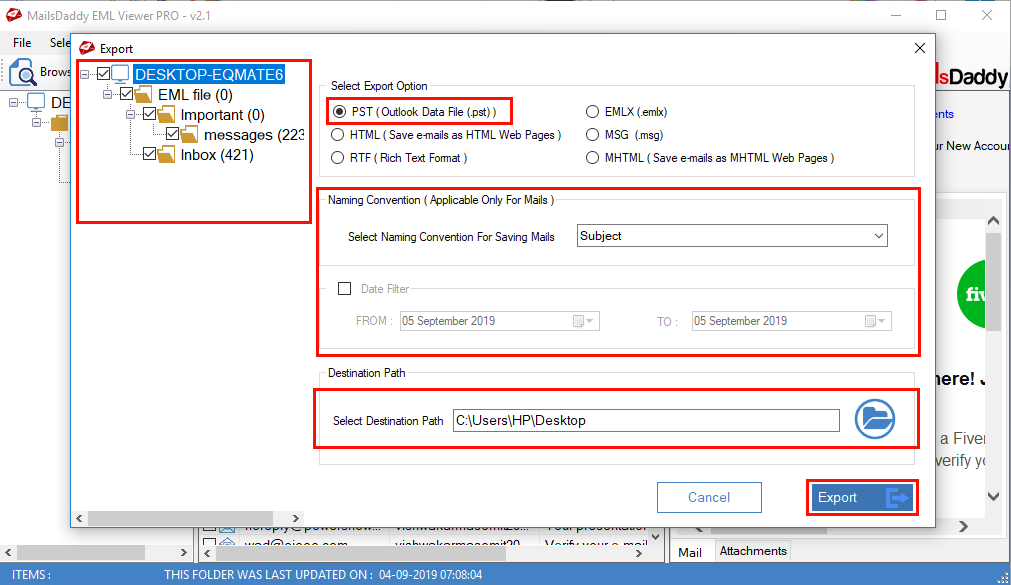Click the EML file folder icon
This screenshot has width=1011, height=585.
tap(143, 95)
